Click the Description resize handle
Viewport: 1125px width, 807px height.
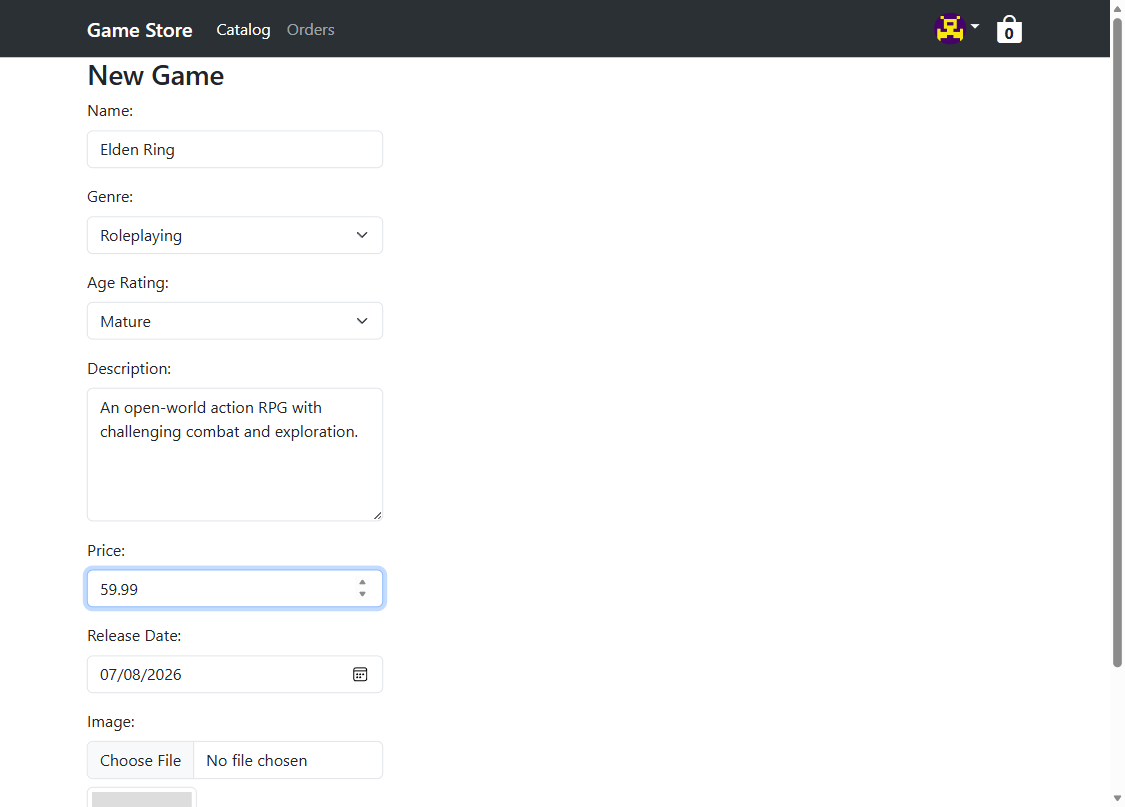(377, 515)
